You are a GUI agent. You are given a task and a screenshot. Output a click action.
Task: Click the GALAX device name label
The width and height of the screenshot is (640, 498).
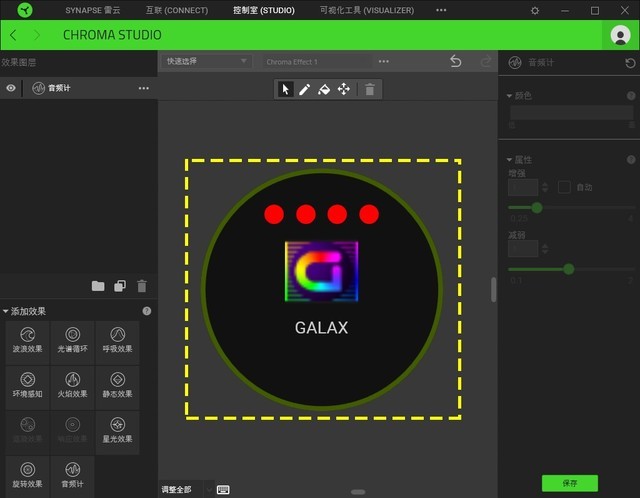coord(322,327)
